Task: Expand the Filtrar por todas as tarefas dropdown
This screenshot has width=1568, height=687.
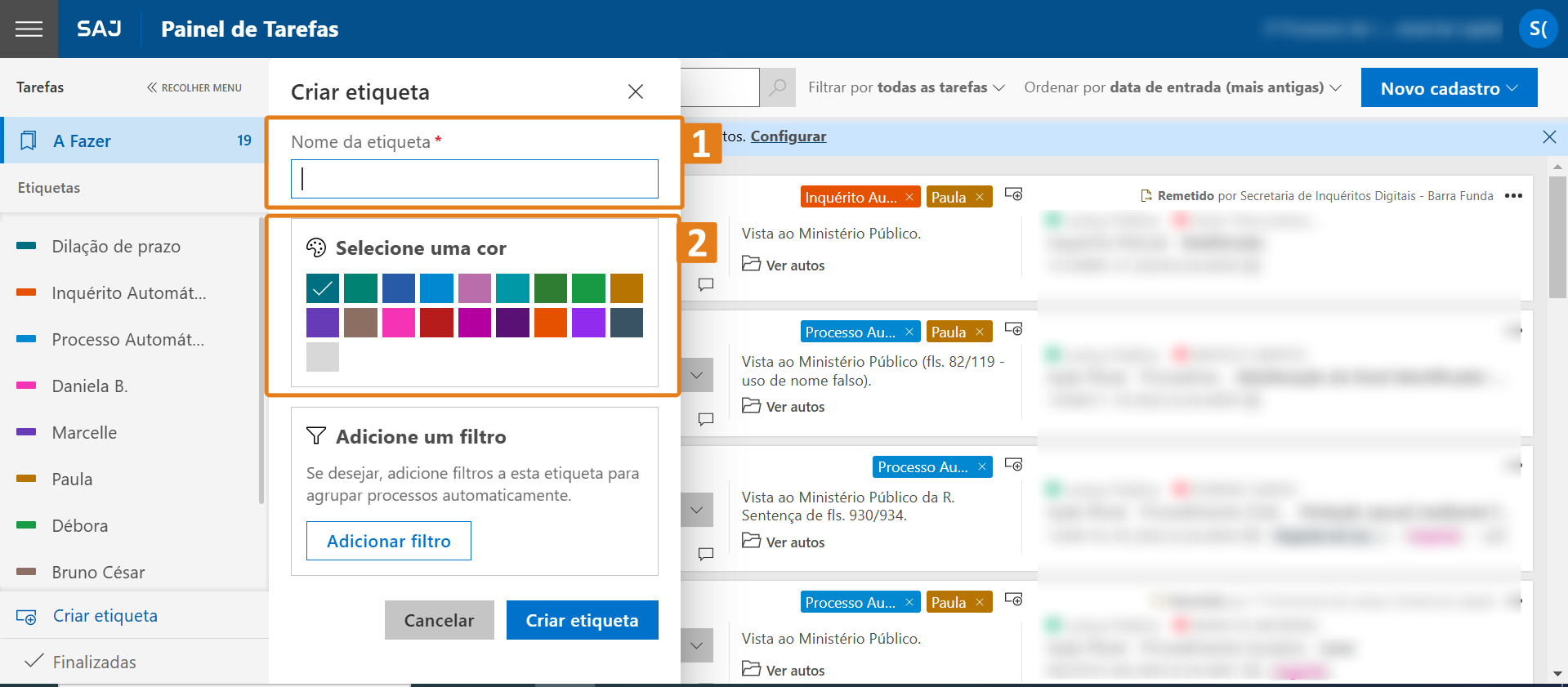Action: tap(906, 87)
